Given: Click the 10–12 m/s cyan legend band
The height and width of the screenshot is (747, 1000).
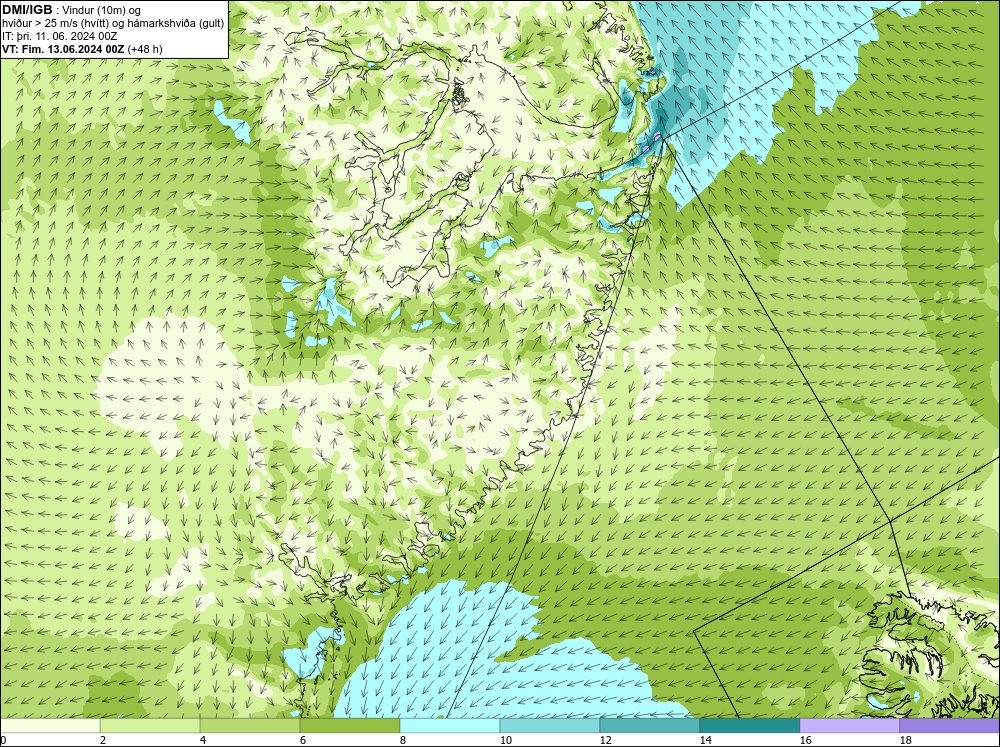Looking at the screenshot, I should click(550, 726).
